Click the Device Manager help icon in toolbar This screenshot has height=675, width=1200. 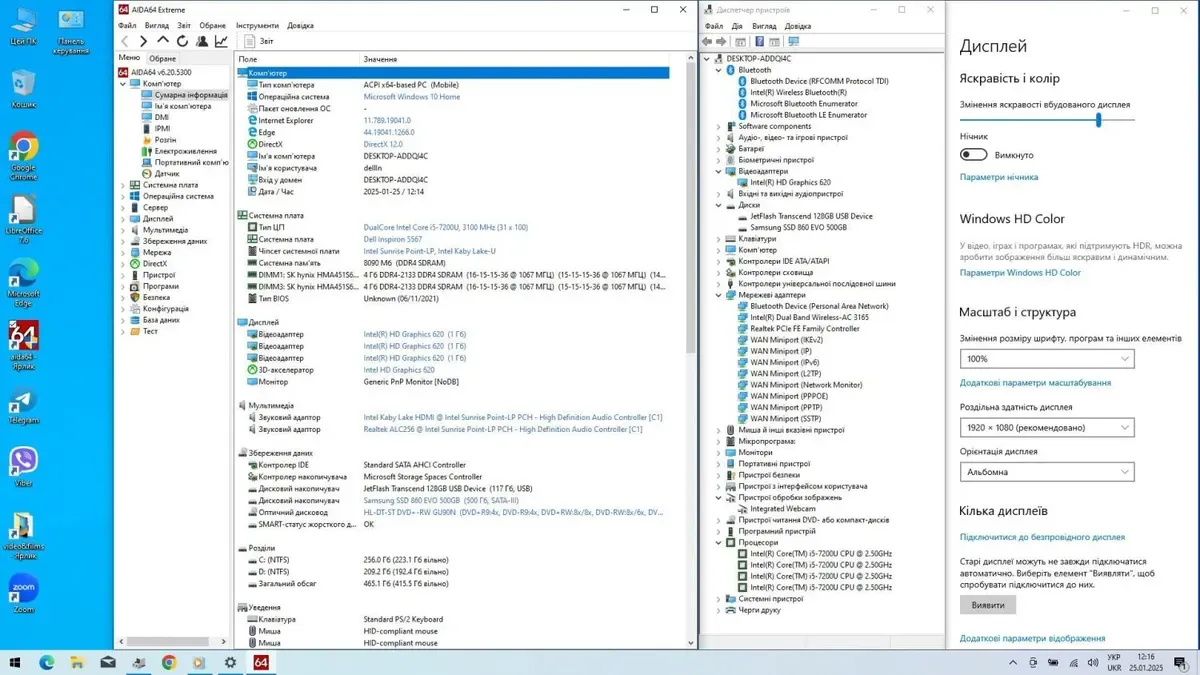pos(759,42)
